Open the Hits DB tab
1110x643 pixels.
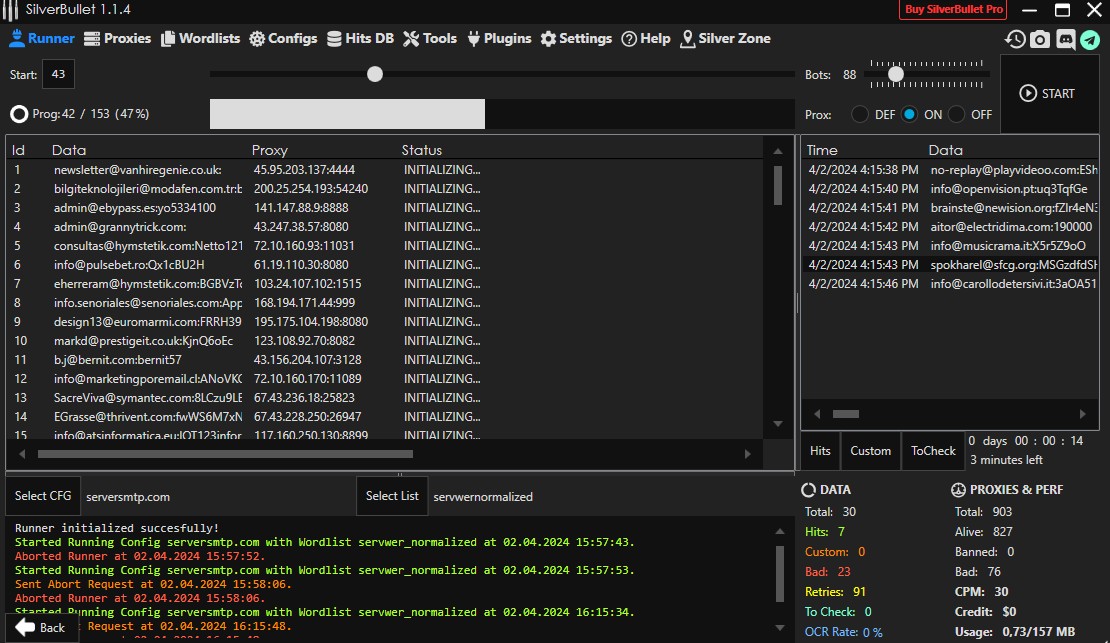pos(360,38)
